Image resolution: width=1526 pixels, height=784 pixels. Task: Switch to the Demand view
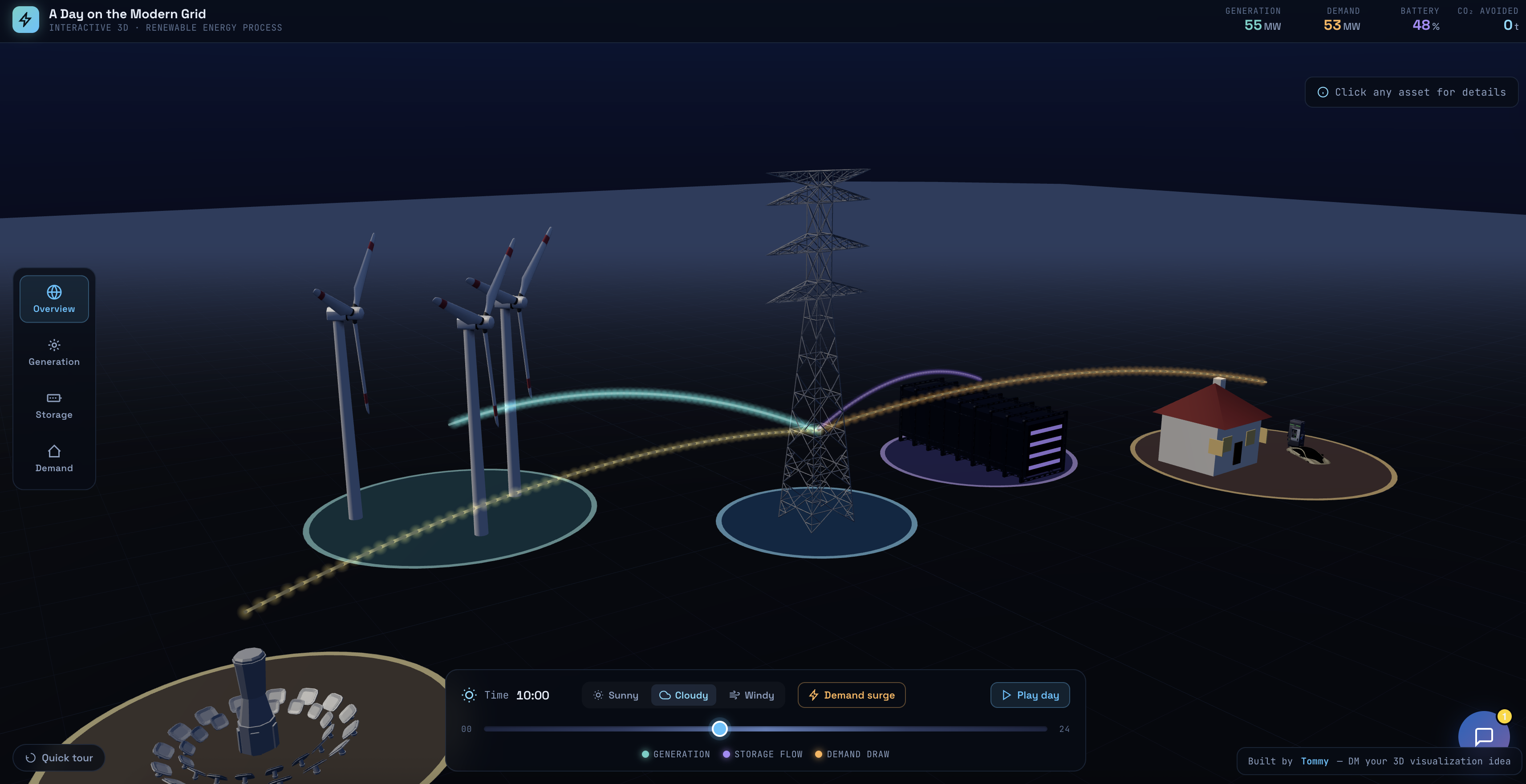click(54, 459)
